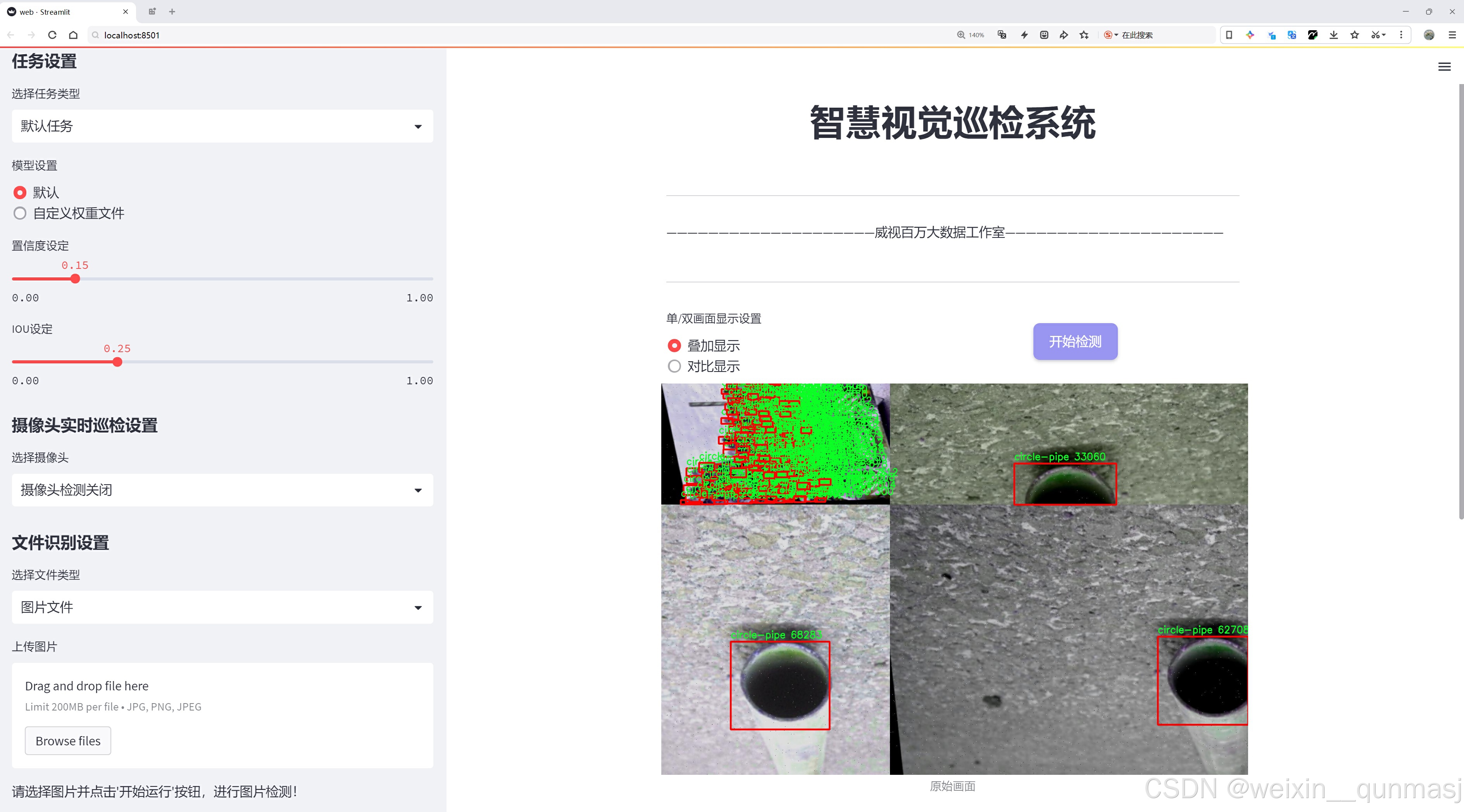The image size is (1464, 812).
Task: Click Browse files upload button
Action: point(67,741)
